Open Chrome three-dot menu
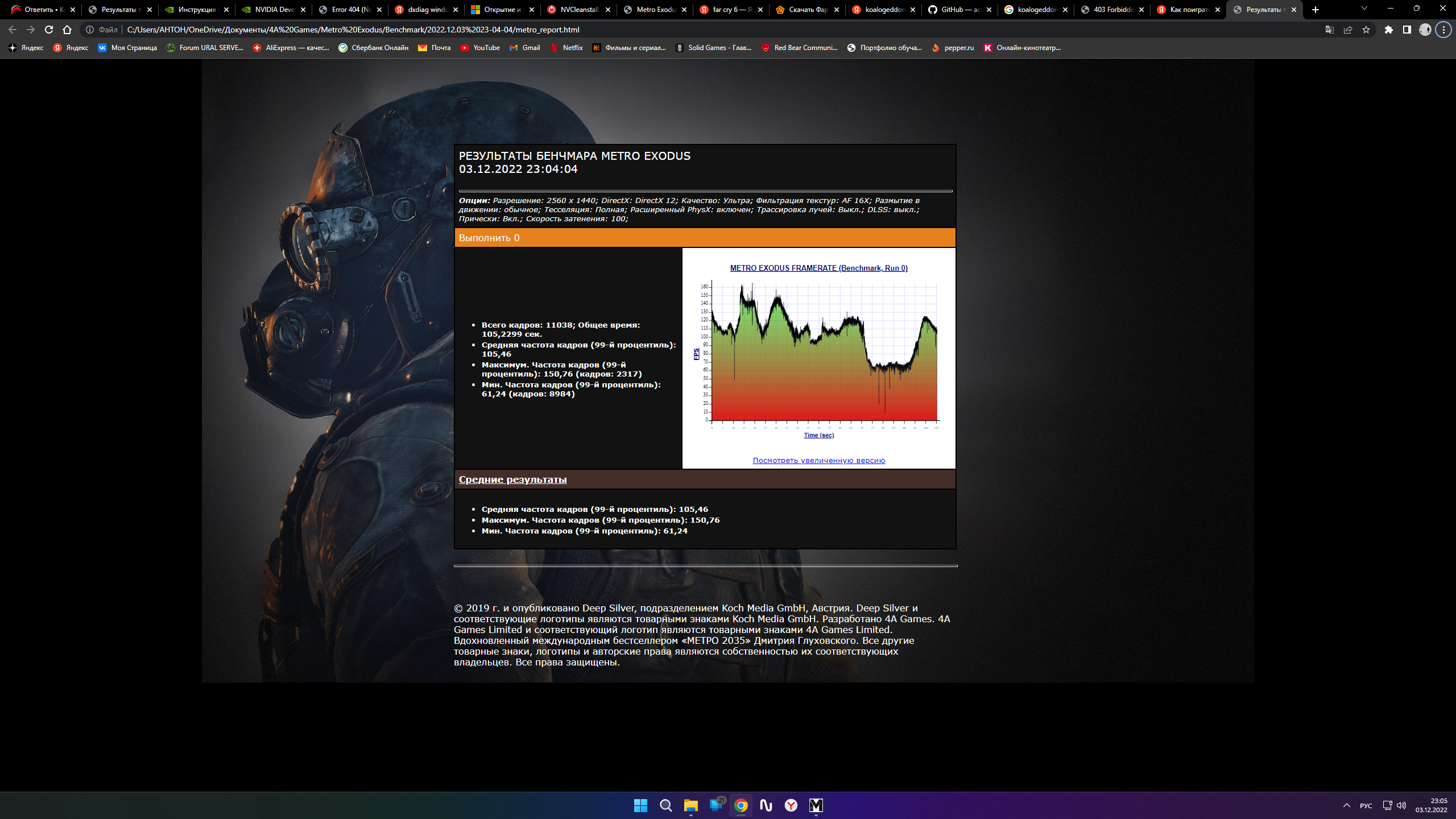The width and height of the screenshot is (1456, 819). 1443,30
